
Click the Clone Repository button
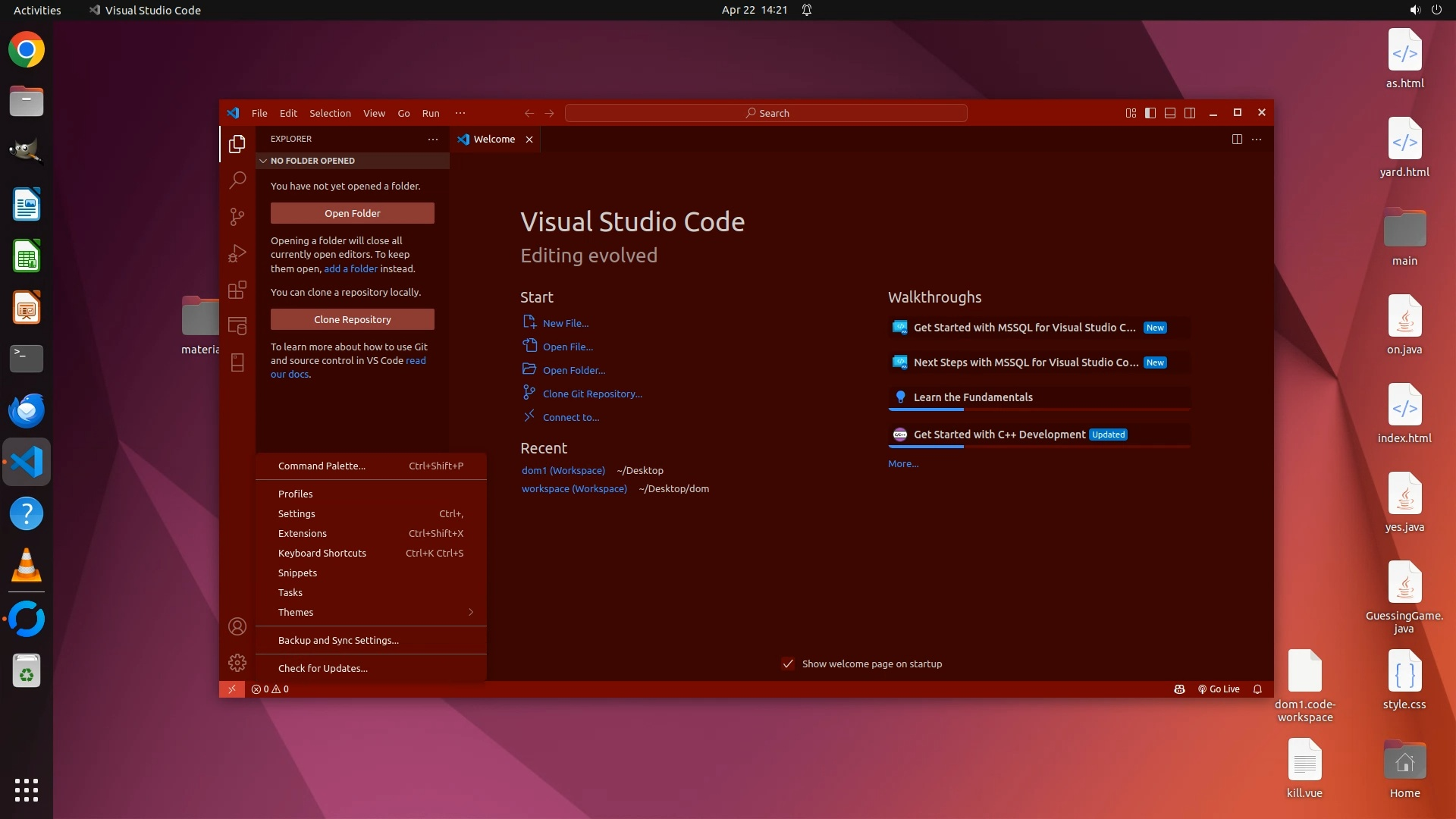point(352,319)
